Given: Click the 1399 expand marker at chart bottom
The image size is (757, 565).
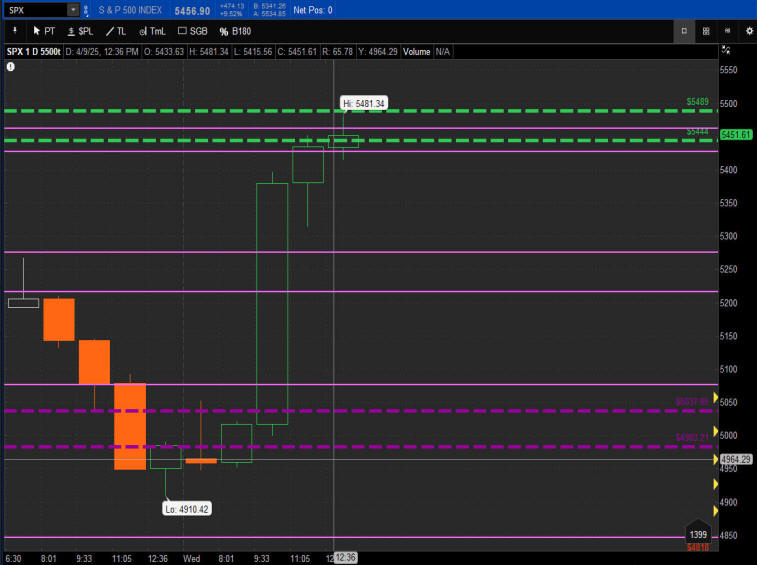Looking at the screenshot, I should [x=697, y=534].
